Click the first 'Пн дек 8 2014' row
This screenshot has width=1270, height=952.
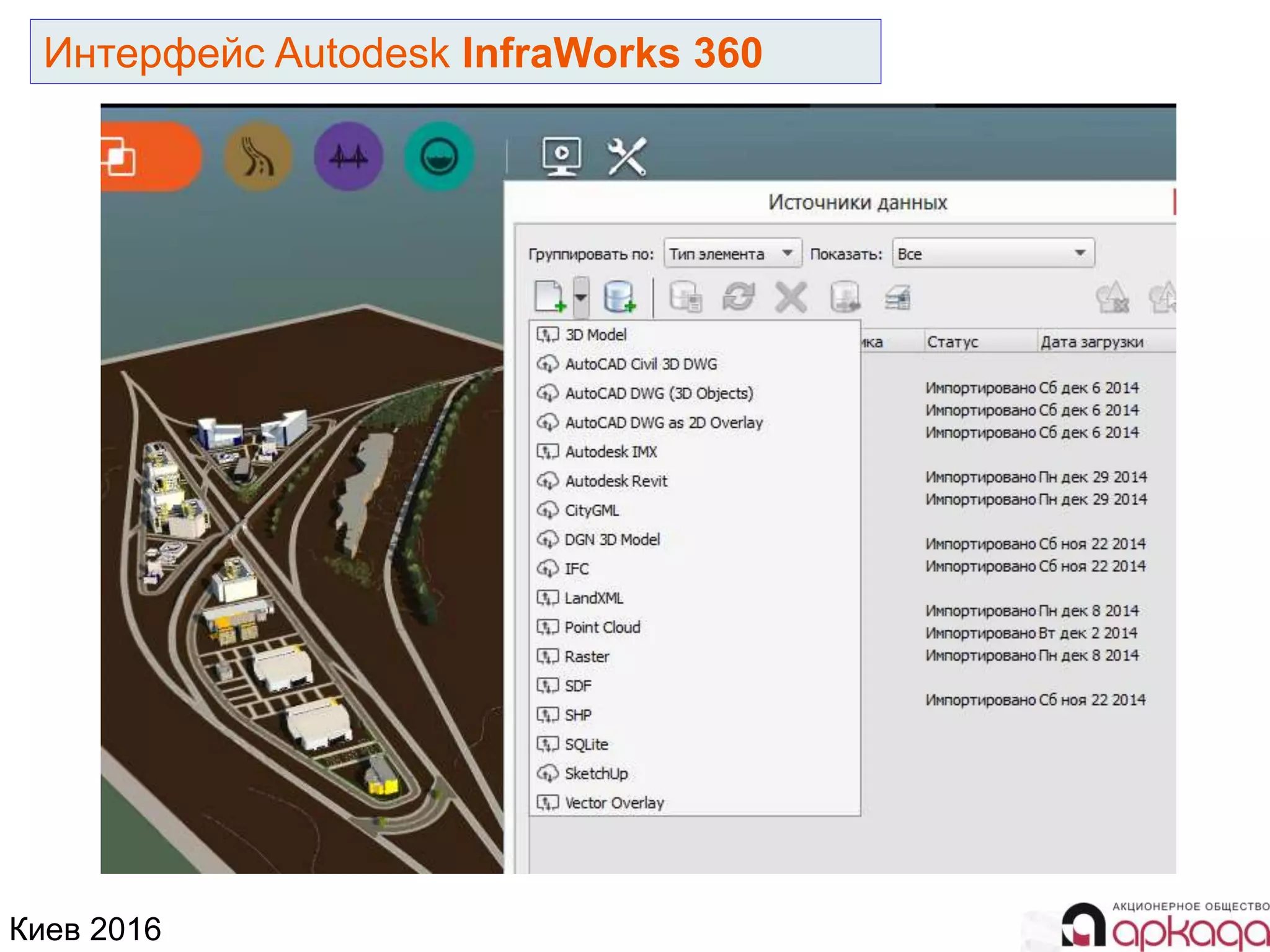coord(1032,611)
